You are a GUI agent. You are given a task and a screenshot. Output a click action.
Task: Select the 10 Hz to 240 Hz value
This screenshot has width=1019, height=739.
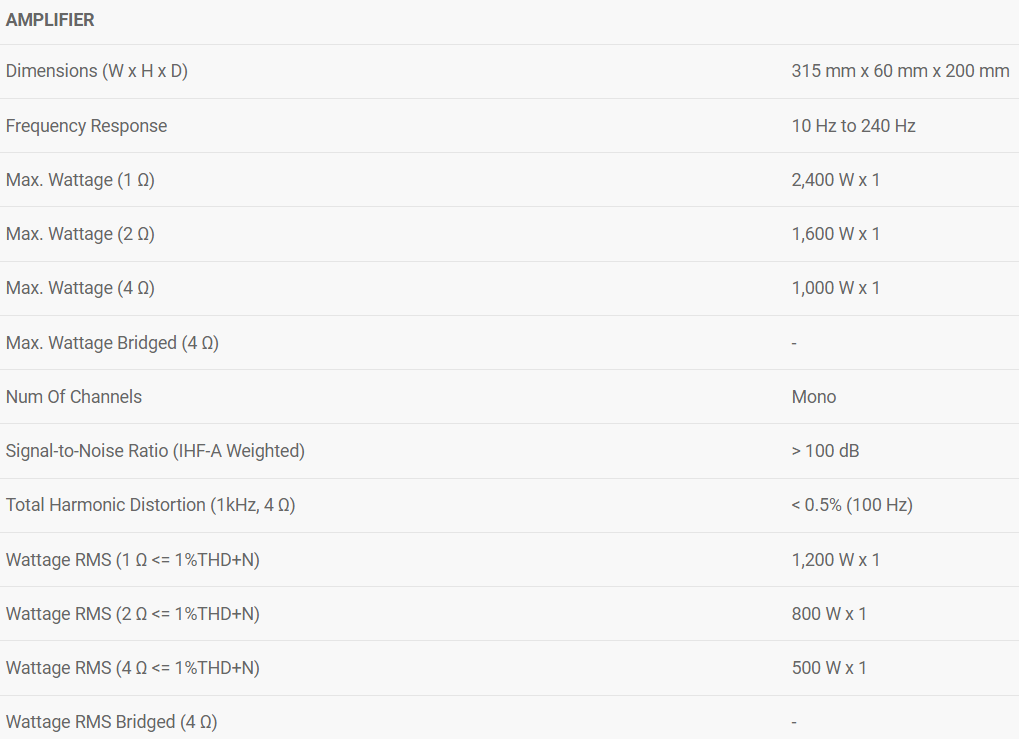coord(853,126)
